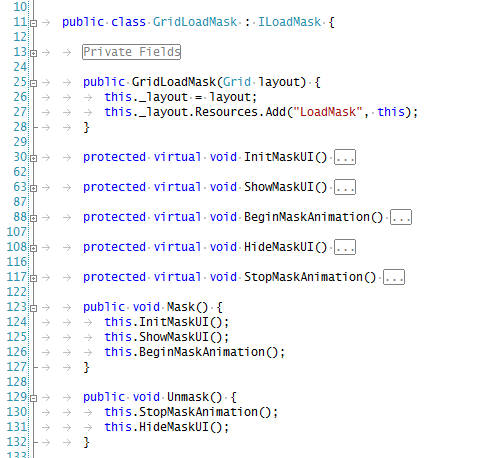
Task: Open the ellipsis box after StopMaskAnimation()
Action: pos(394,277)
